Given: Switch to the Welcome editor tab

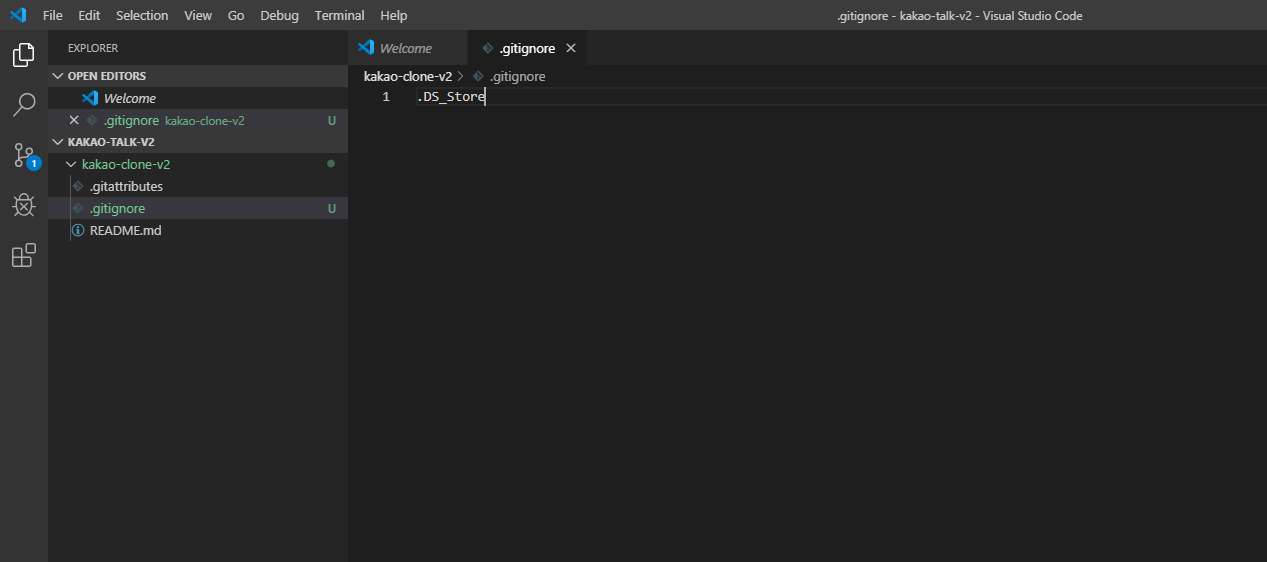Looking at the screenshot, I should tap(407, 48).
